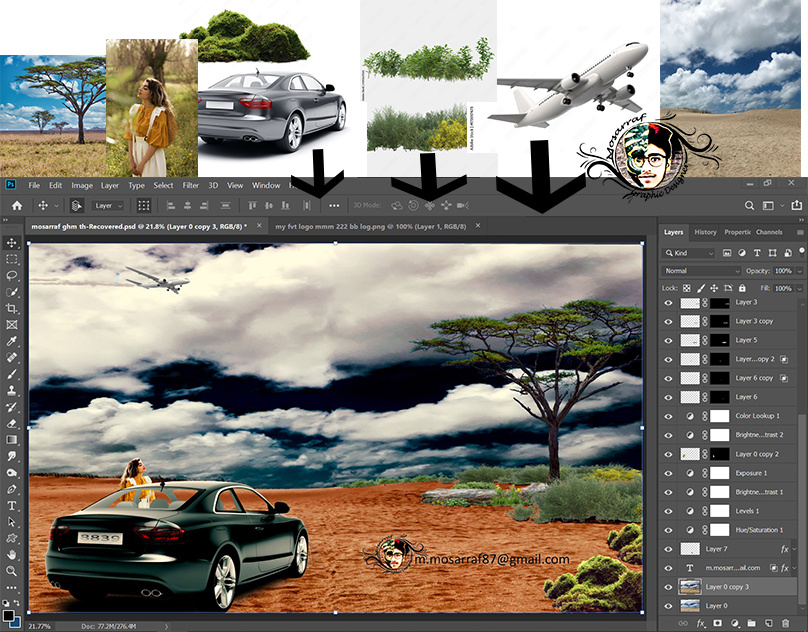Select the Clone Stamp tool
The image size is (808, 632).
click(x=12, y=390)
